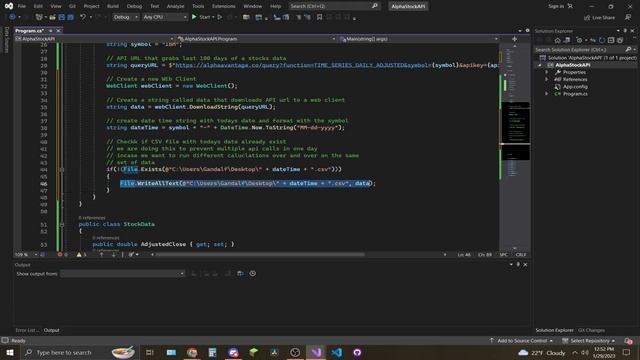
Task: Click the notifications icon in the status bar
Action: (x=628, y=340)
